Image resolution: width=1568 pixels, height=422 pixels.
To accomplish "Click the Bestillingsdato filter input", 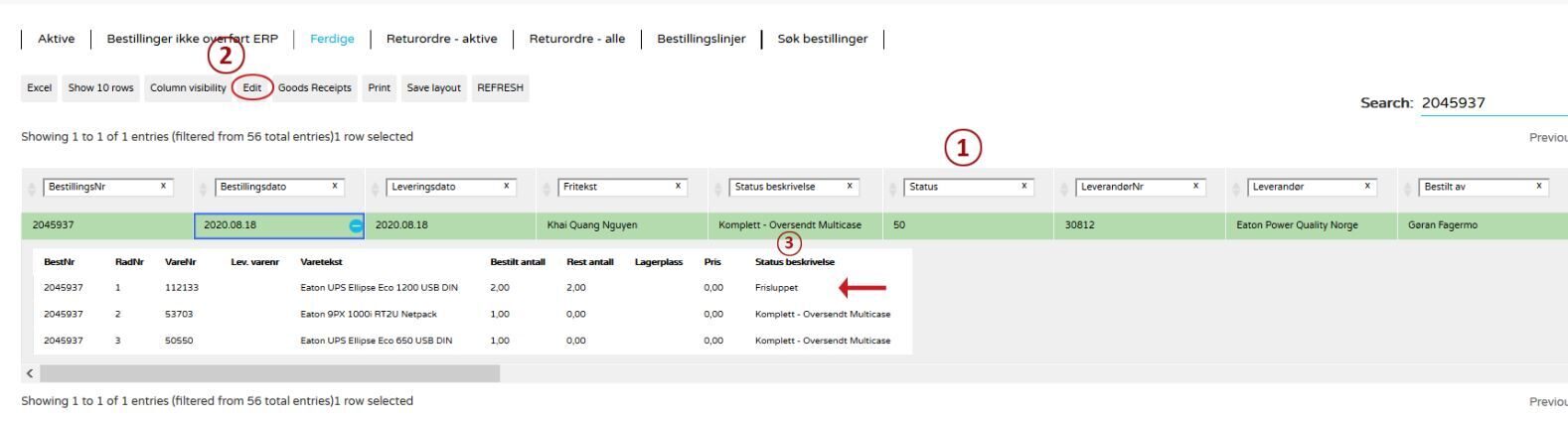I will pos(280,187).
